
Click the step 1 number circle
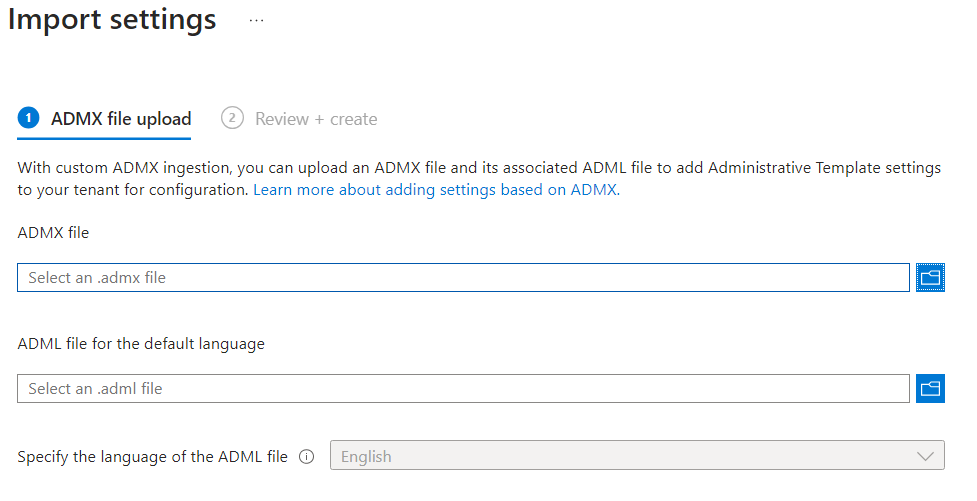pos(28,118)
